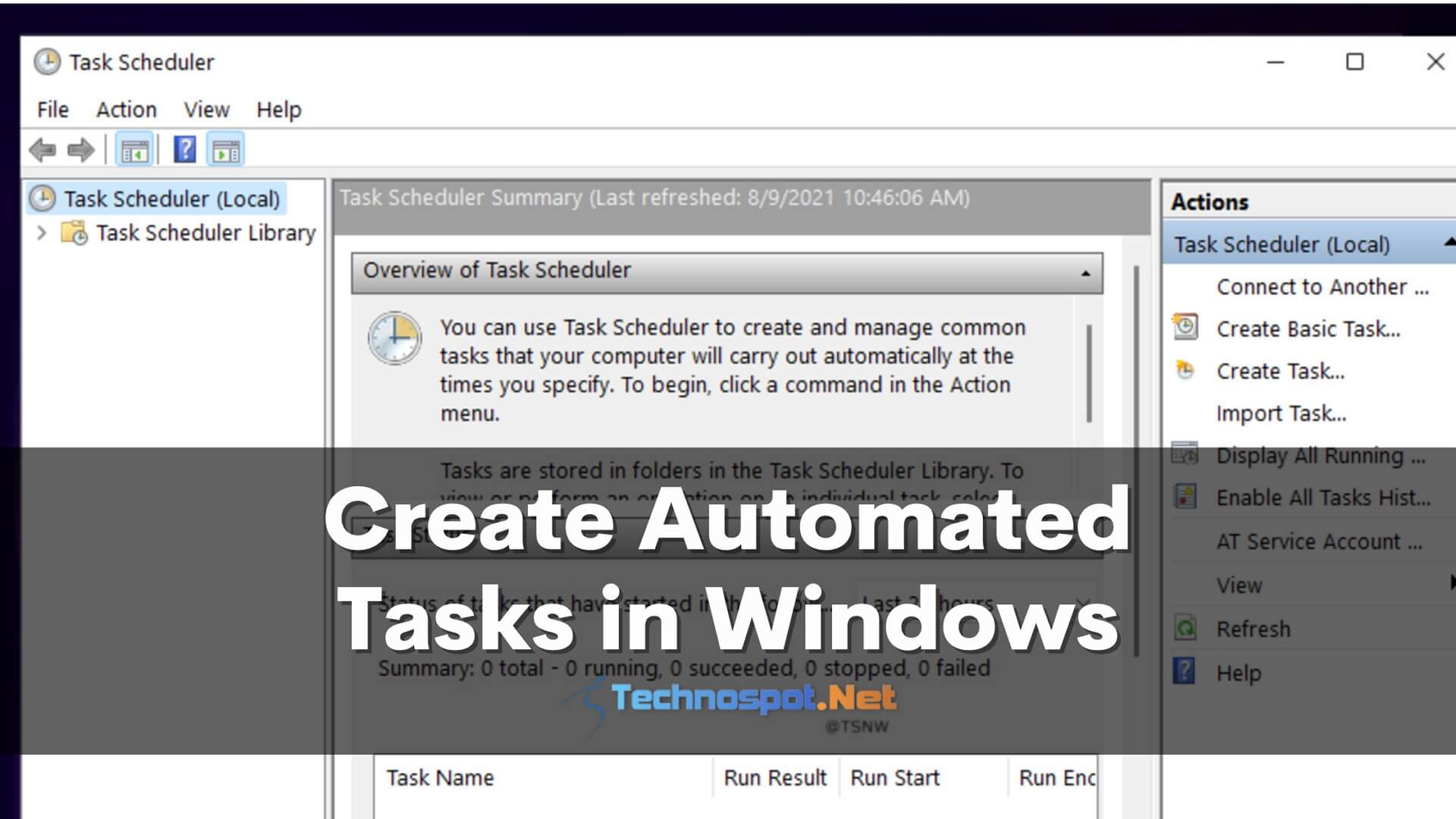Click the blue Help icon in Actions pane
The height and width of the screenshot is (819, 1456).
pyautogui.click(x=1184, y=671)
